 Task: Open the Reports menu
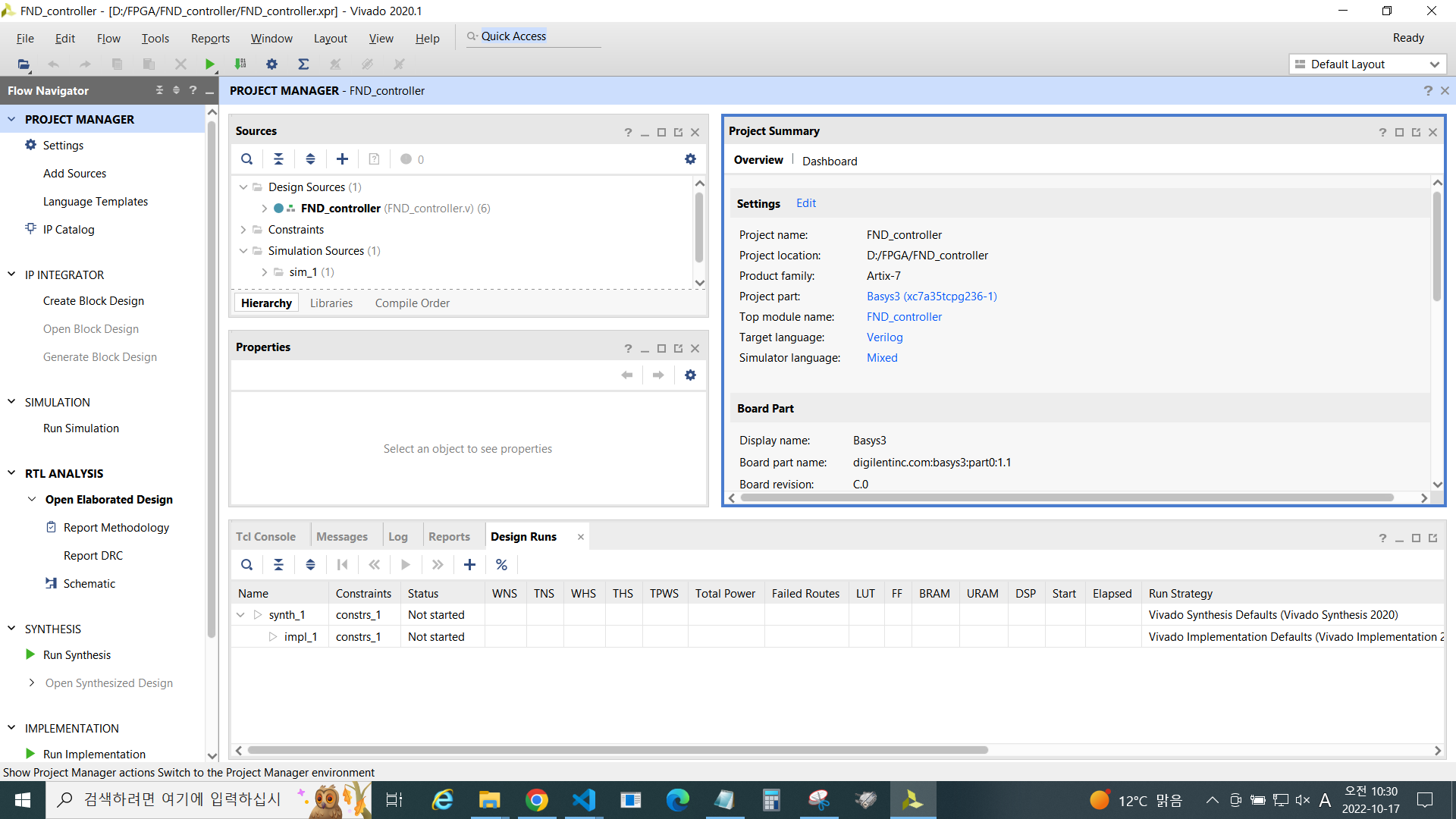pyautogui.click(x=210, y=38)
